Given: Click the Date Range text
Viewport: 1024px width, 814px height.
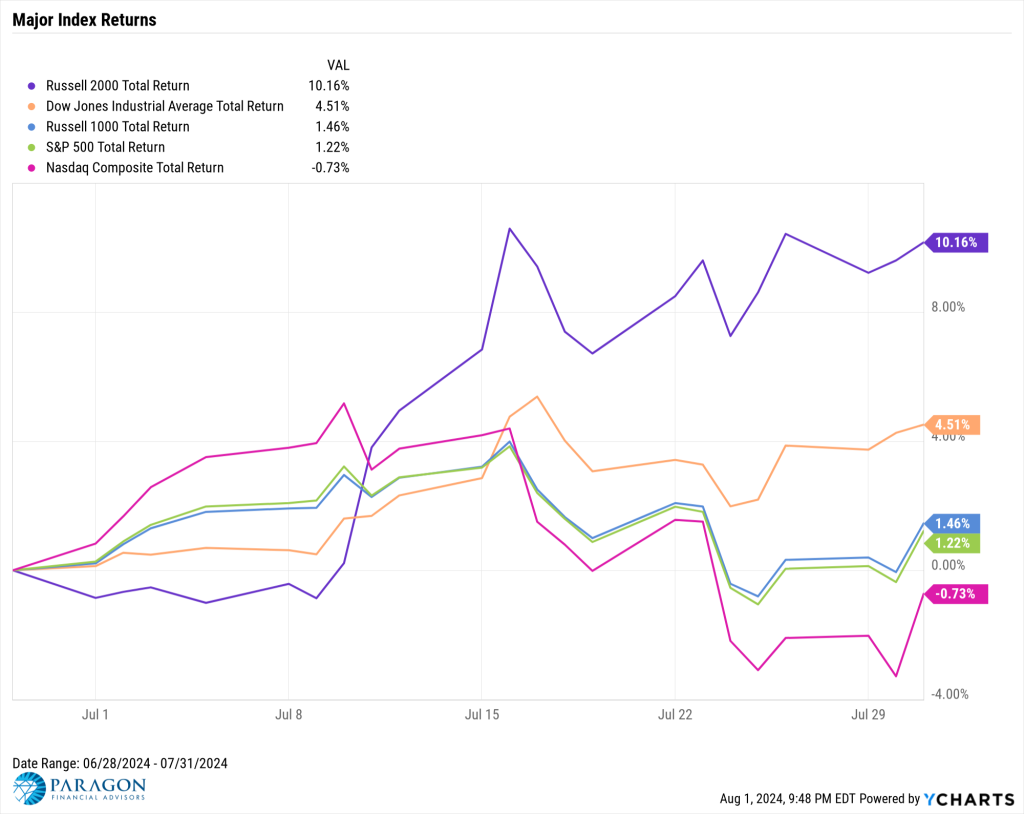Looking at the screenshot, I should coord(120,763).
